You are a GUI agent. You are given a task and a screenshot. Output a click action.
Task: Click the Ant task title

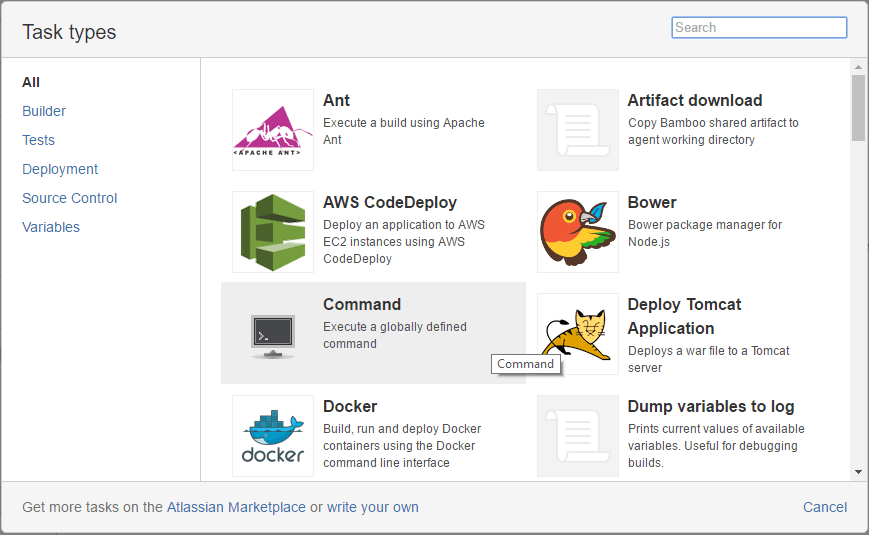click(336, 100)
